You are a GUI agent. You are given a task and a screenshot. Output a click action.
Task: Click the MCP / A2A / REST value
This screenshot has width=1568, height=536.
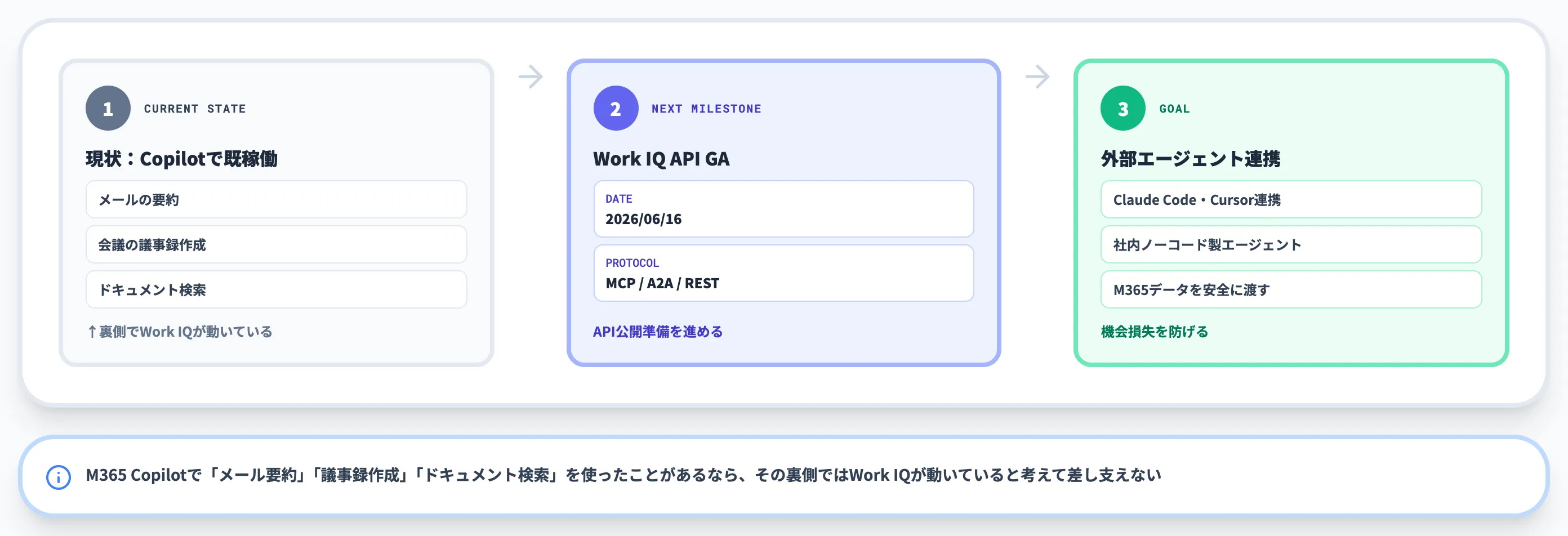tap(662, 284)
